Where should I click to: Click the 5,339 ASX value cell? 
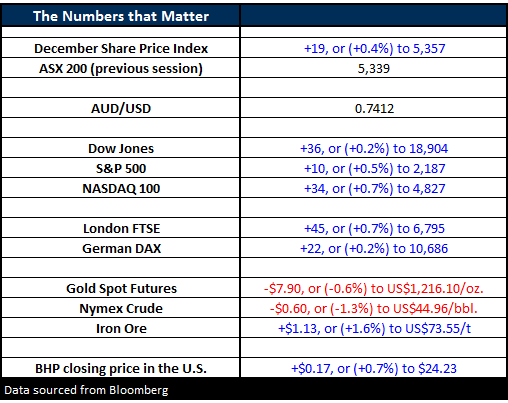coord(374,69)
